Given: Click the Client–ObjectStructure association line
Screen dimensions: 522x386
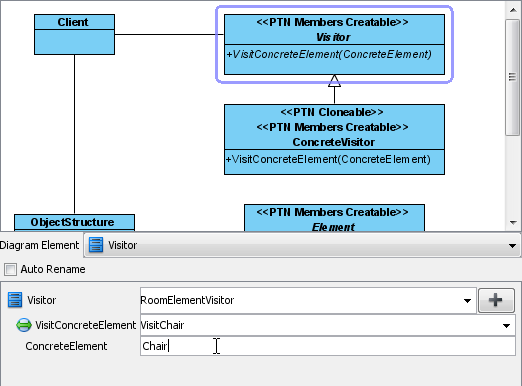Looking at the screenshot, I should click(x=74, y=134).
